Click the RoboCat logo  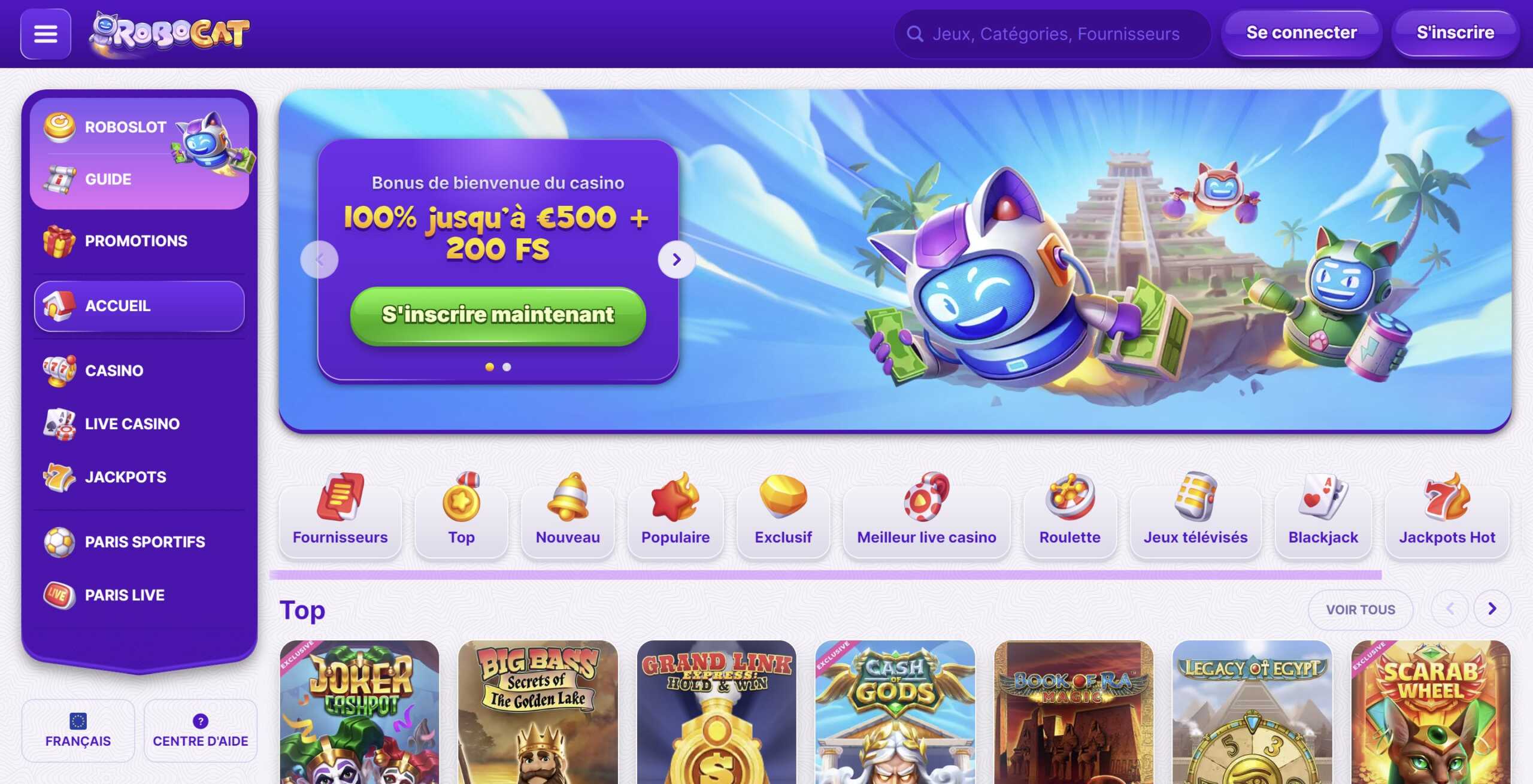[x=169, y=34]
